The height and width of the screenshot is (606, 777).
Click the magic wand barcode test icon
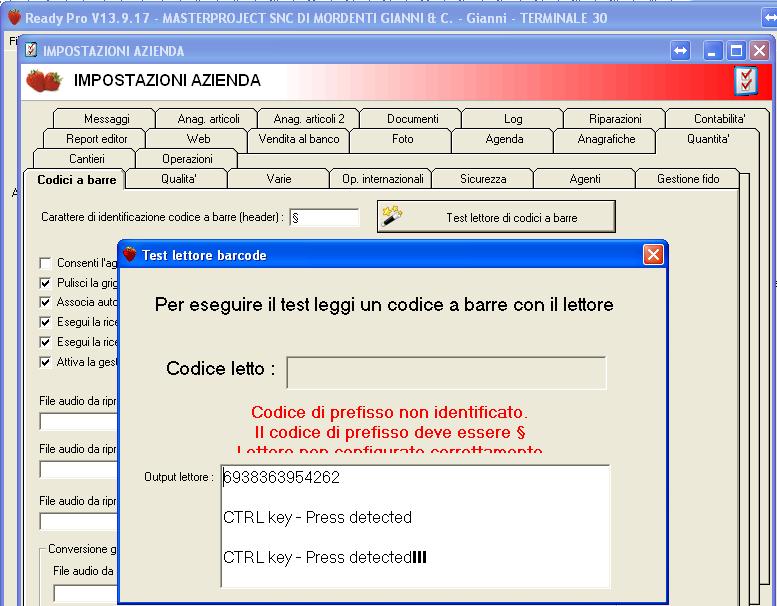pos(392,217)
